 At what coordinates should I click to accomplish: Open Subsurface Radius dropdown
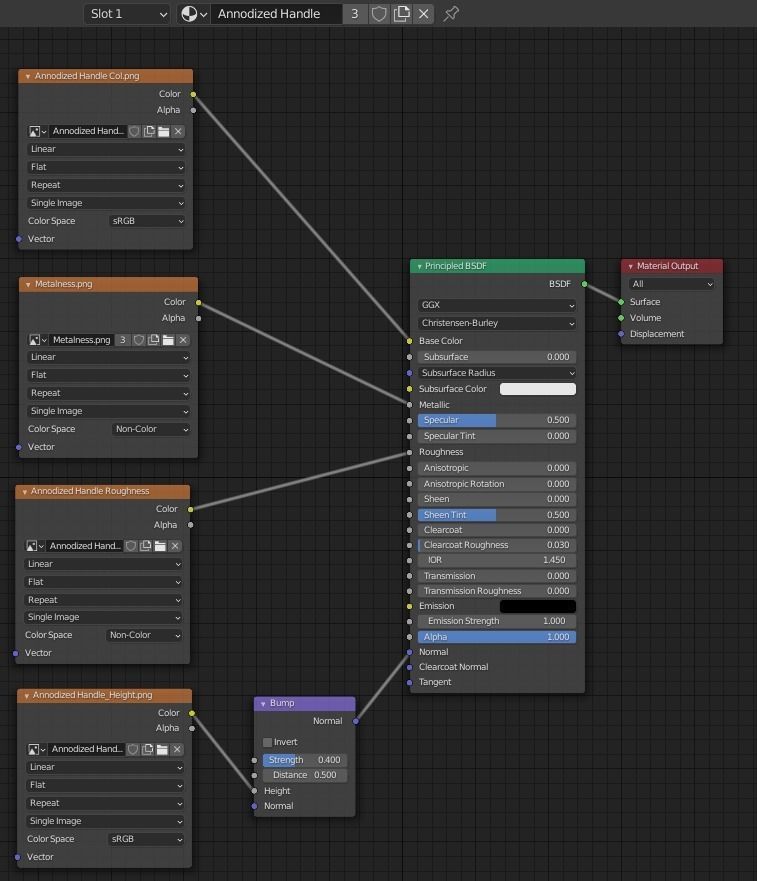497,373
